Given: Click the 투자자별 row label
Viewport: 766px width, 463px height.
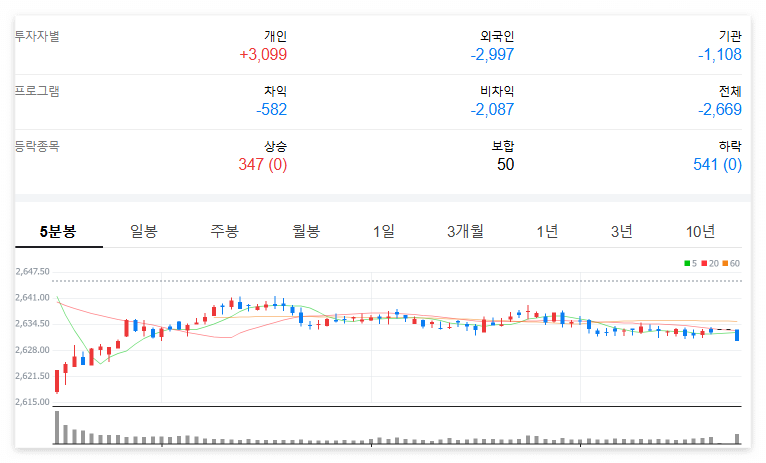Looking at the screenshot, I should [x=37, y=36].
